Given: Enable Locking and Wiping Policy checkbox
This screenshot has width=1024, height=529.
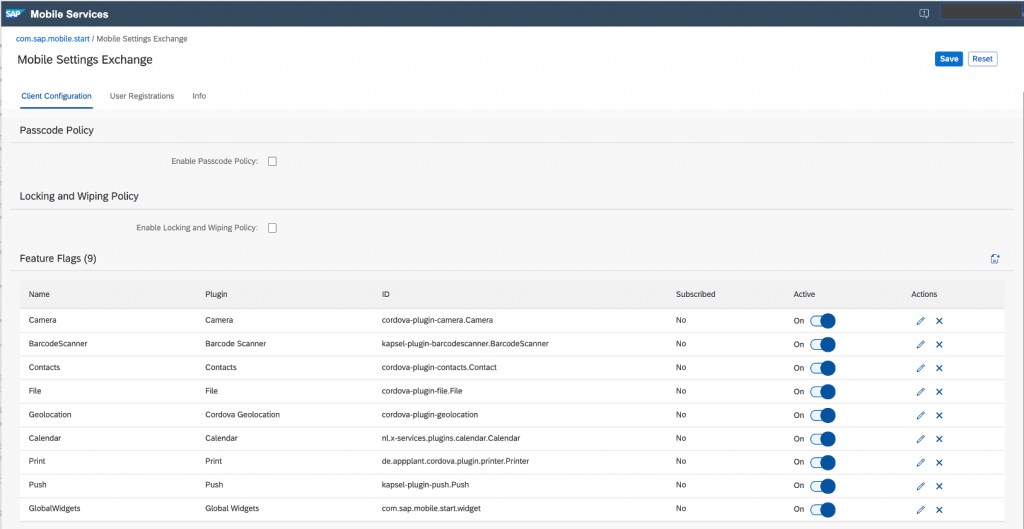Looking at the screenshot, I should tap(272, 228).
